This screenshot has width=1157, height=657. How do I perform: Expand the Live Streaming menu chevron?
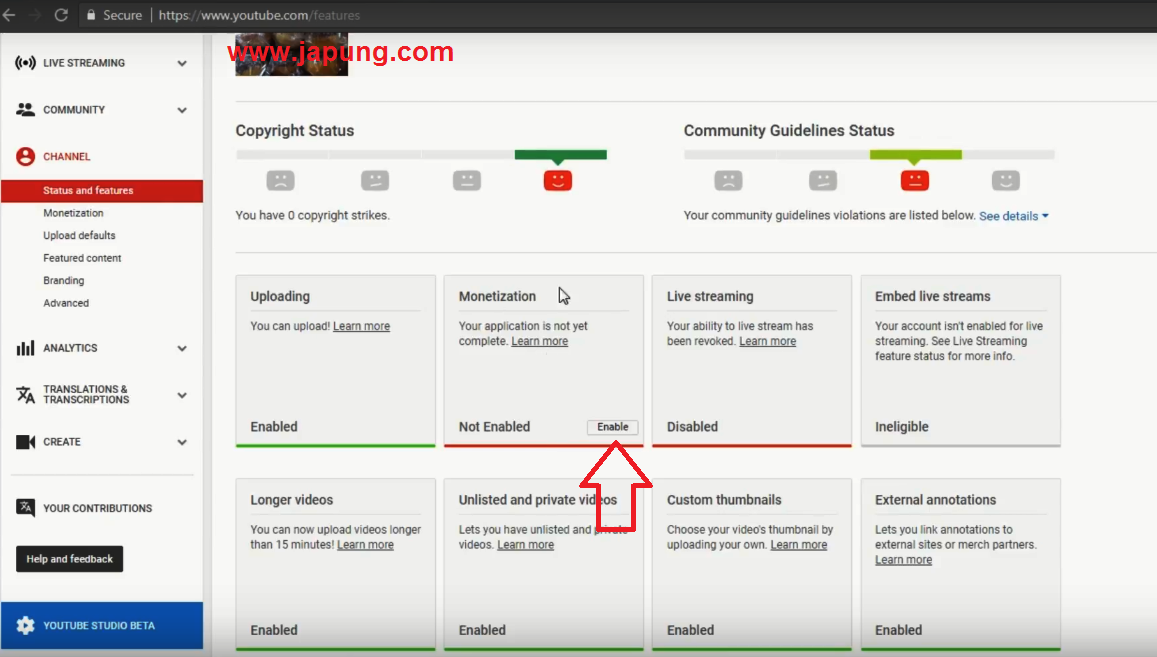click(x=182, y=63)
